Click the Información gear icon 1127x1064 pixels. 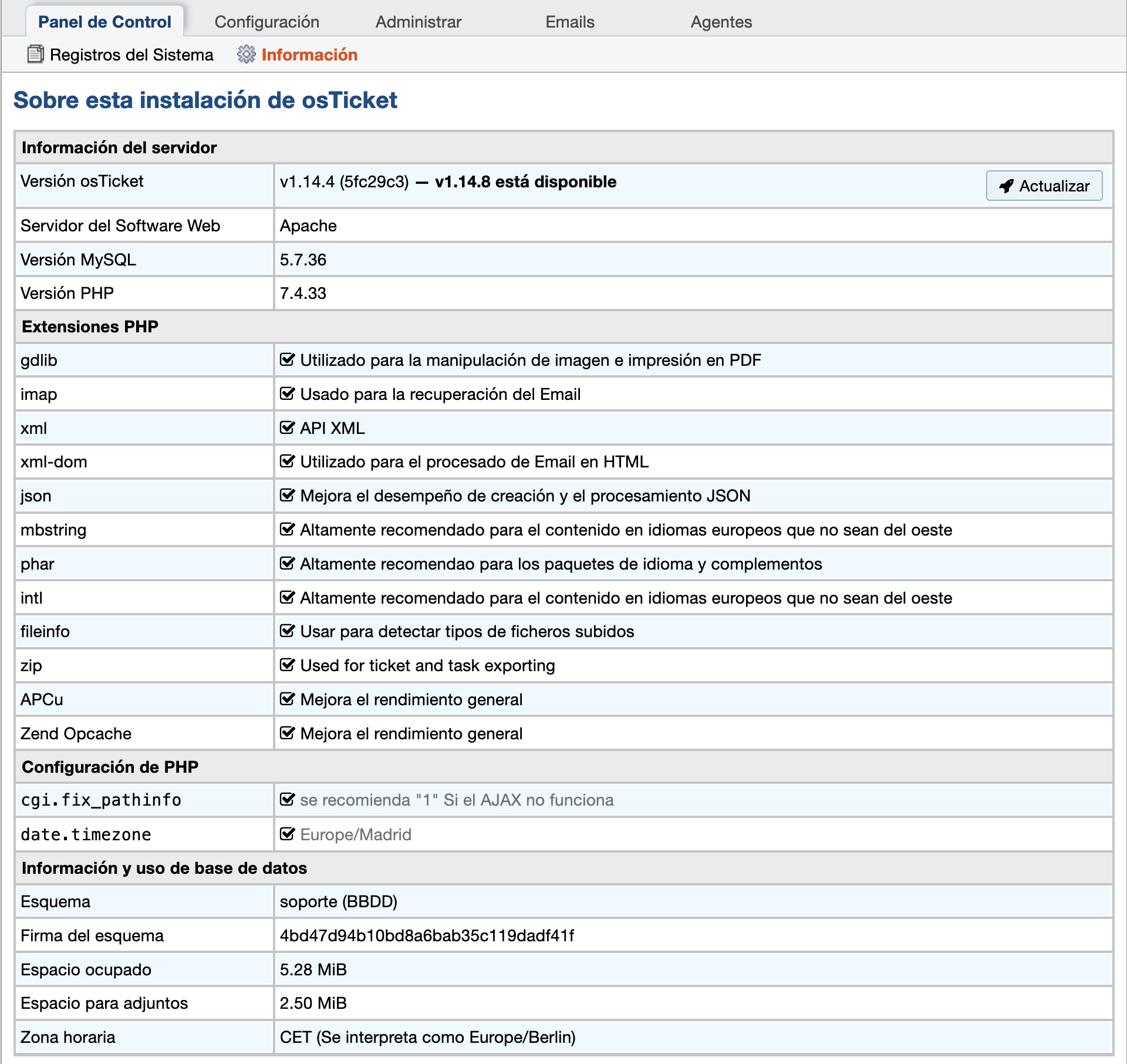pyautogui.click(x=246, y=55)
